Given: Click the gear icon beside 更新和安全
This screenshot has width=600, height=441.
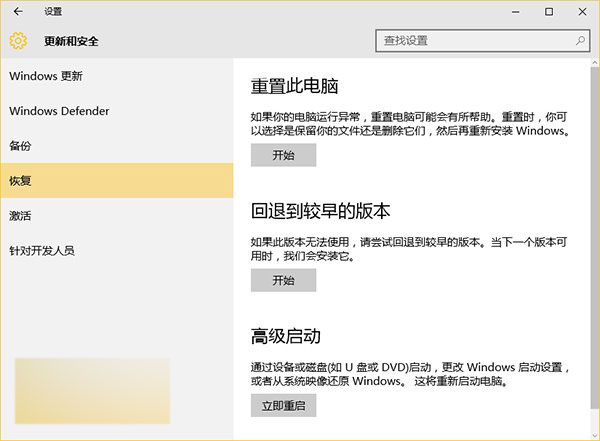Looking at the screenshot, I should click(17, 41).
